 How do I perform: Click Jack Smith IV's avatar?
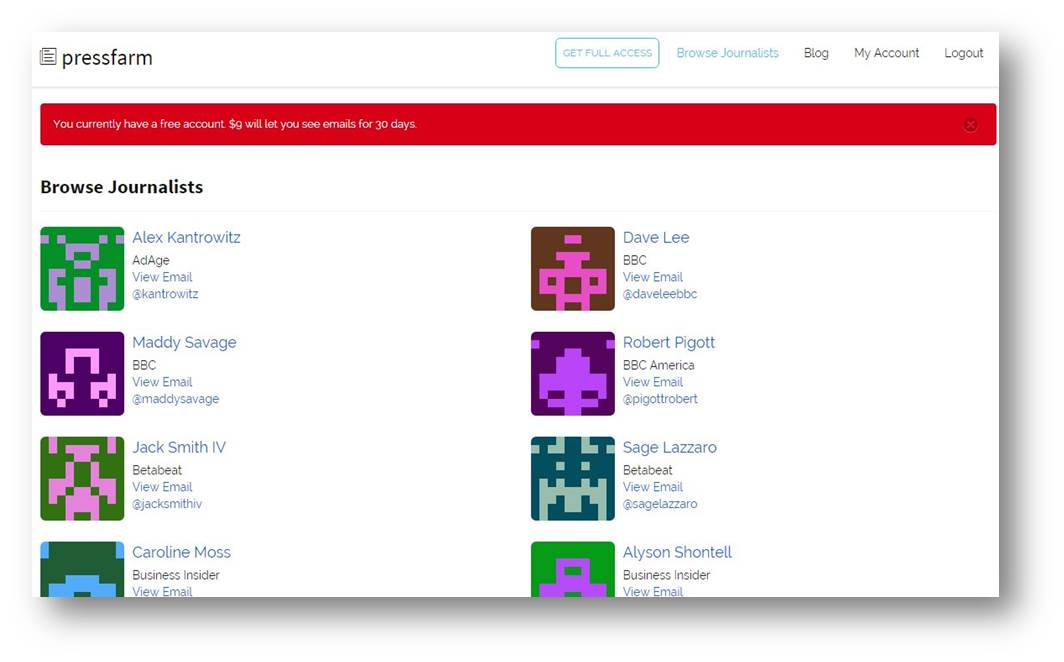[82, 479]
